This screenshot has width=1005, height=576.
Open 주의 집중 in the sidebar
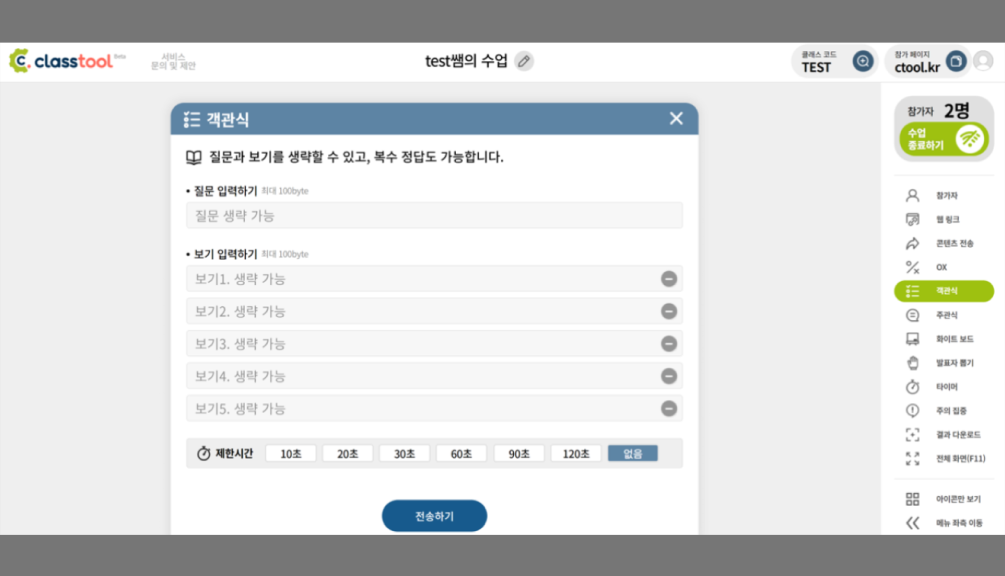(943, 411)
